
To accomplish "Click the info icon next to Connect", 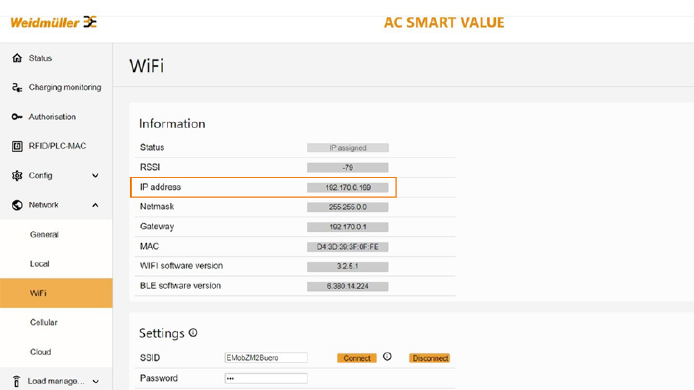I will (387, 356).
